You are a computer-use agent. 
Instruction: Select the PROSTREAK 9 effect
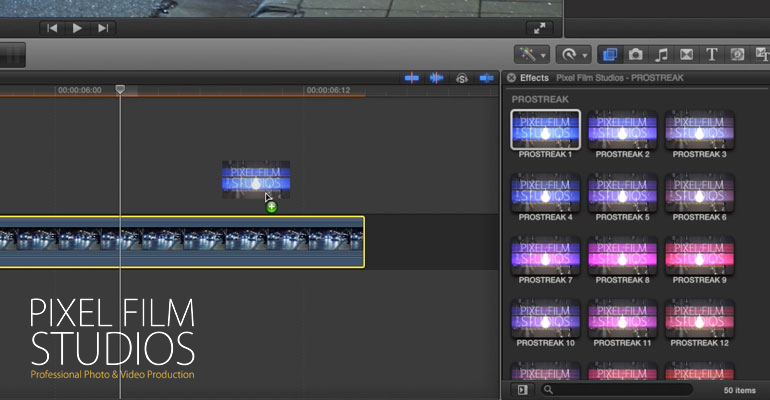[699, 255]
